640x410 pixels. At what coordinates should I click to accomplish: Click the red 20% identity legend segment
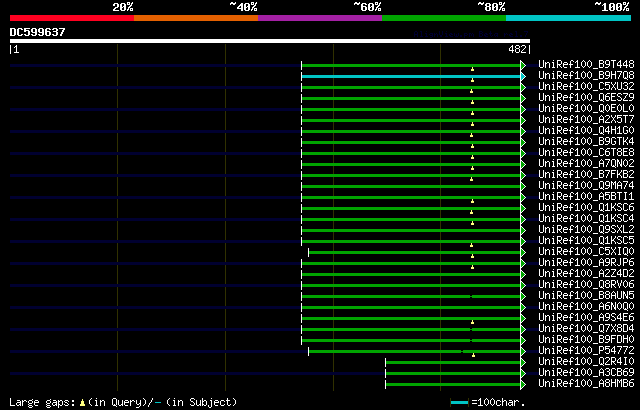(72, 18)
